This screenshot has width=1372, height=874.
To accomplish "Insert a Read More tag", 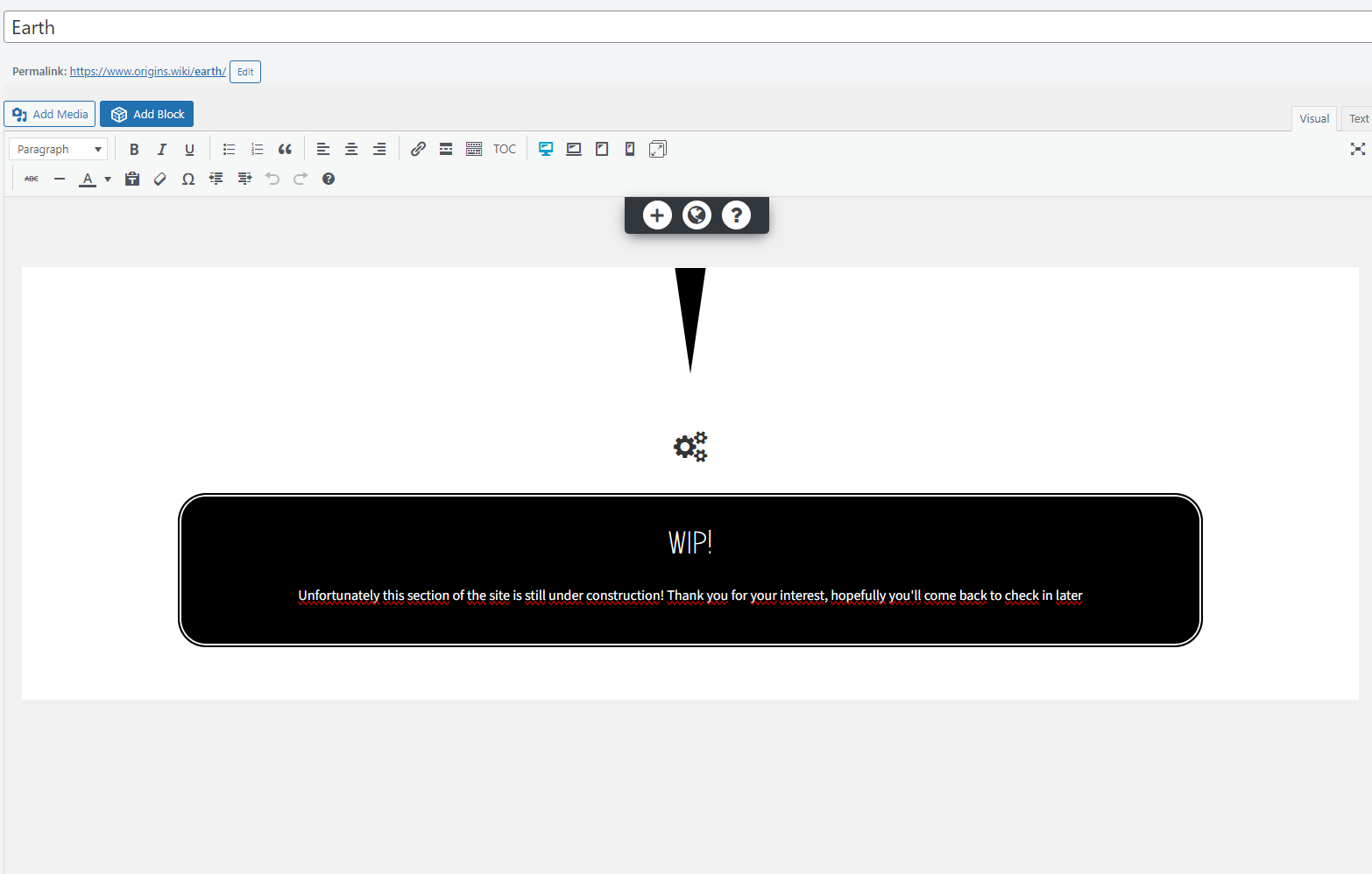I will 446,150.
